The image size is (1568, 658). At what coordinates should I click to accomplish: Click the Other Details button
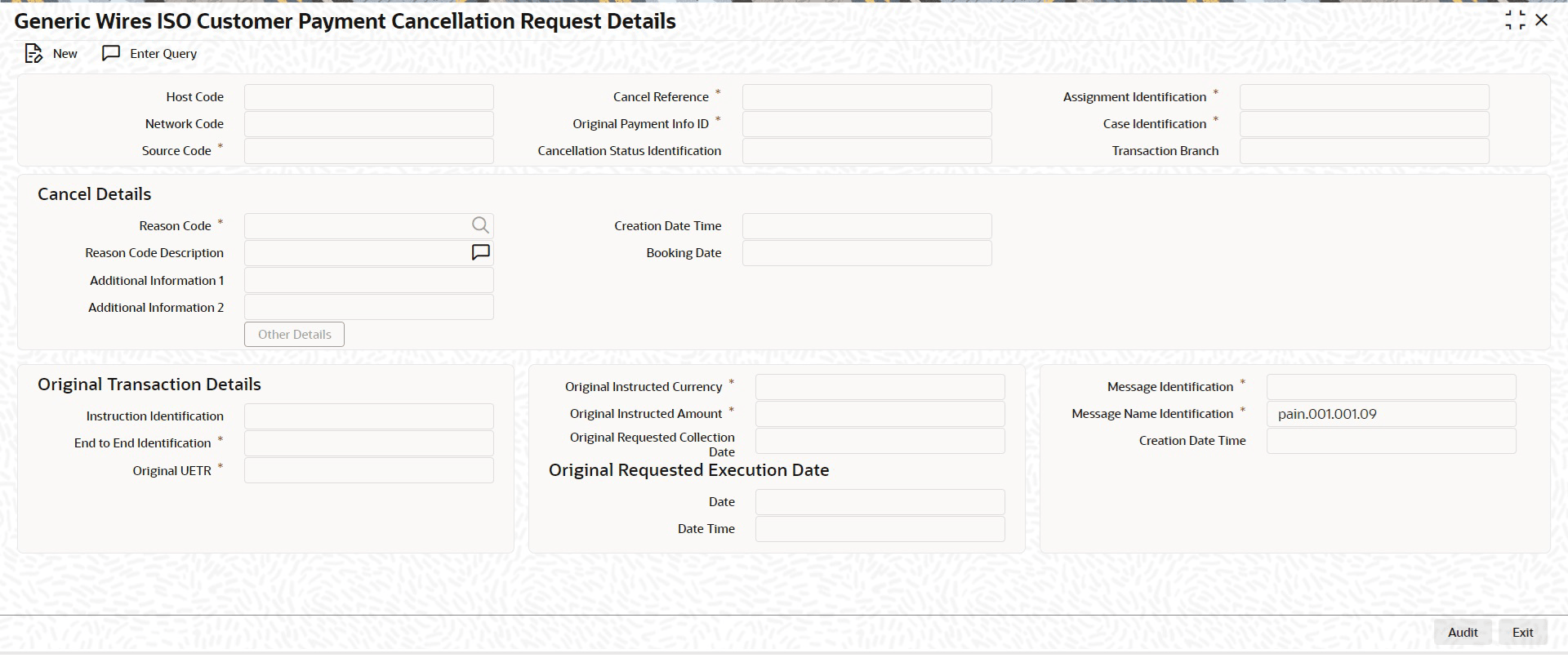(x=294, y=335)
